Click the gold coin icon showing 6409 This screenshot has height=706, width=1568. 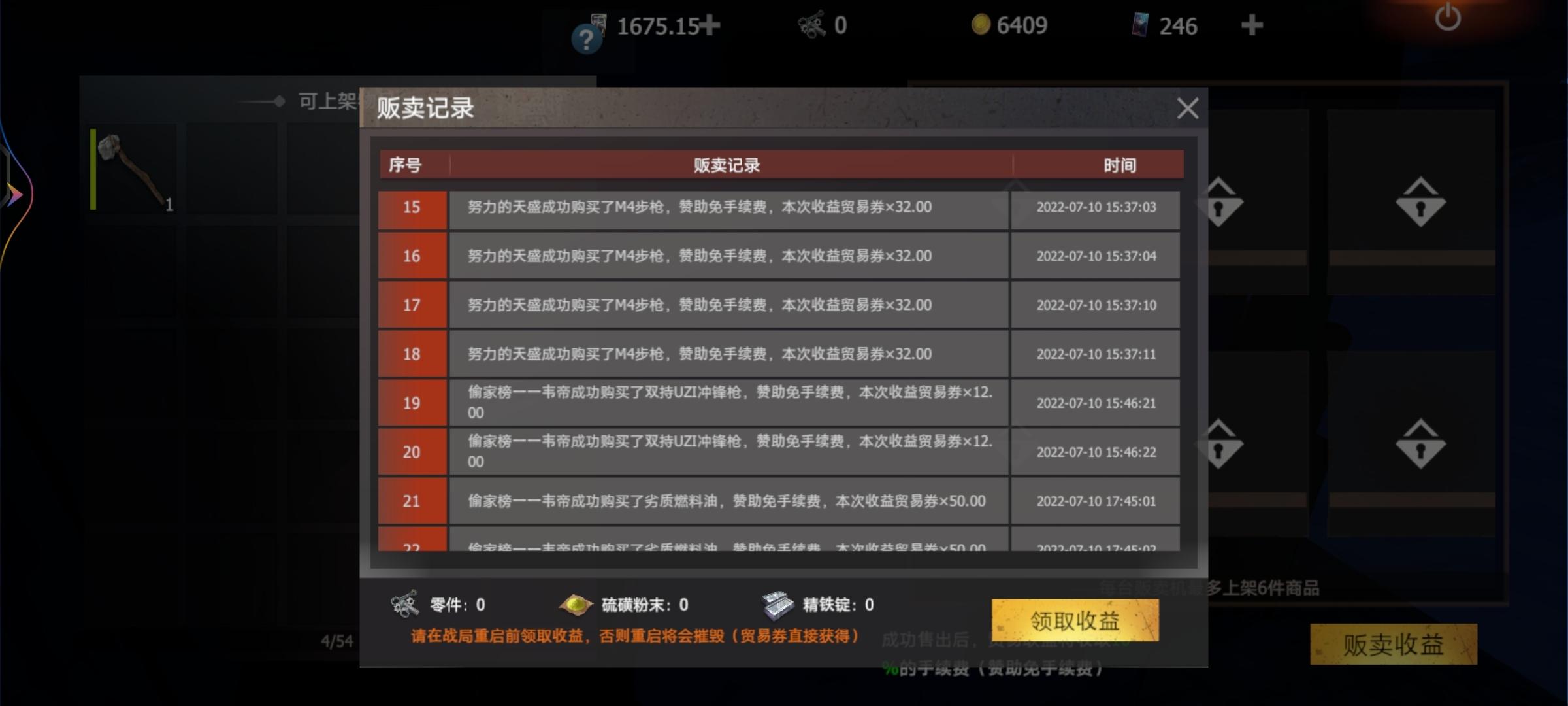[x=980, y=25]
